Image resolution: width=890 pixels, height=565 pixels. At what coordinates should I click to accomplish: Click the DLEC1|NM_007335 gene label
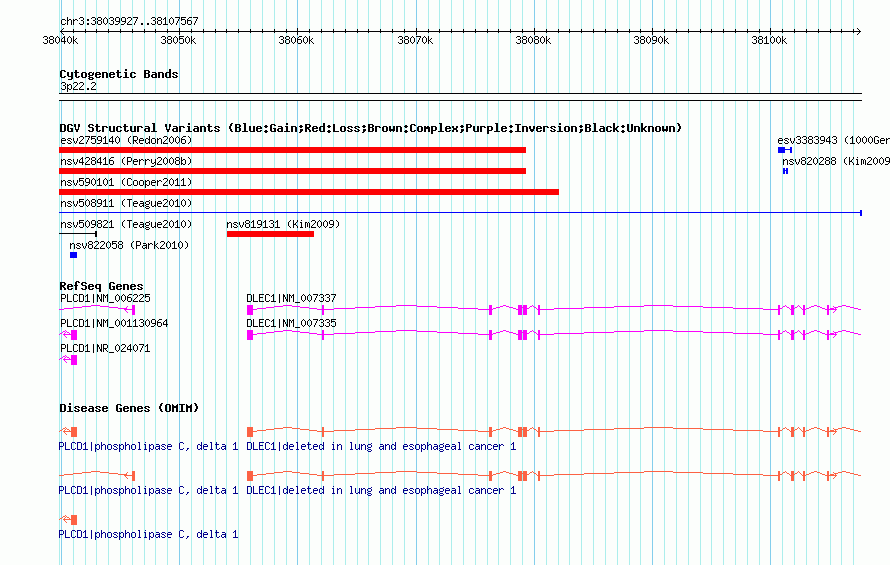pos(291,323)
